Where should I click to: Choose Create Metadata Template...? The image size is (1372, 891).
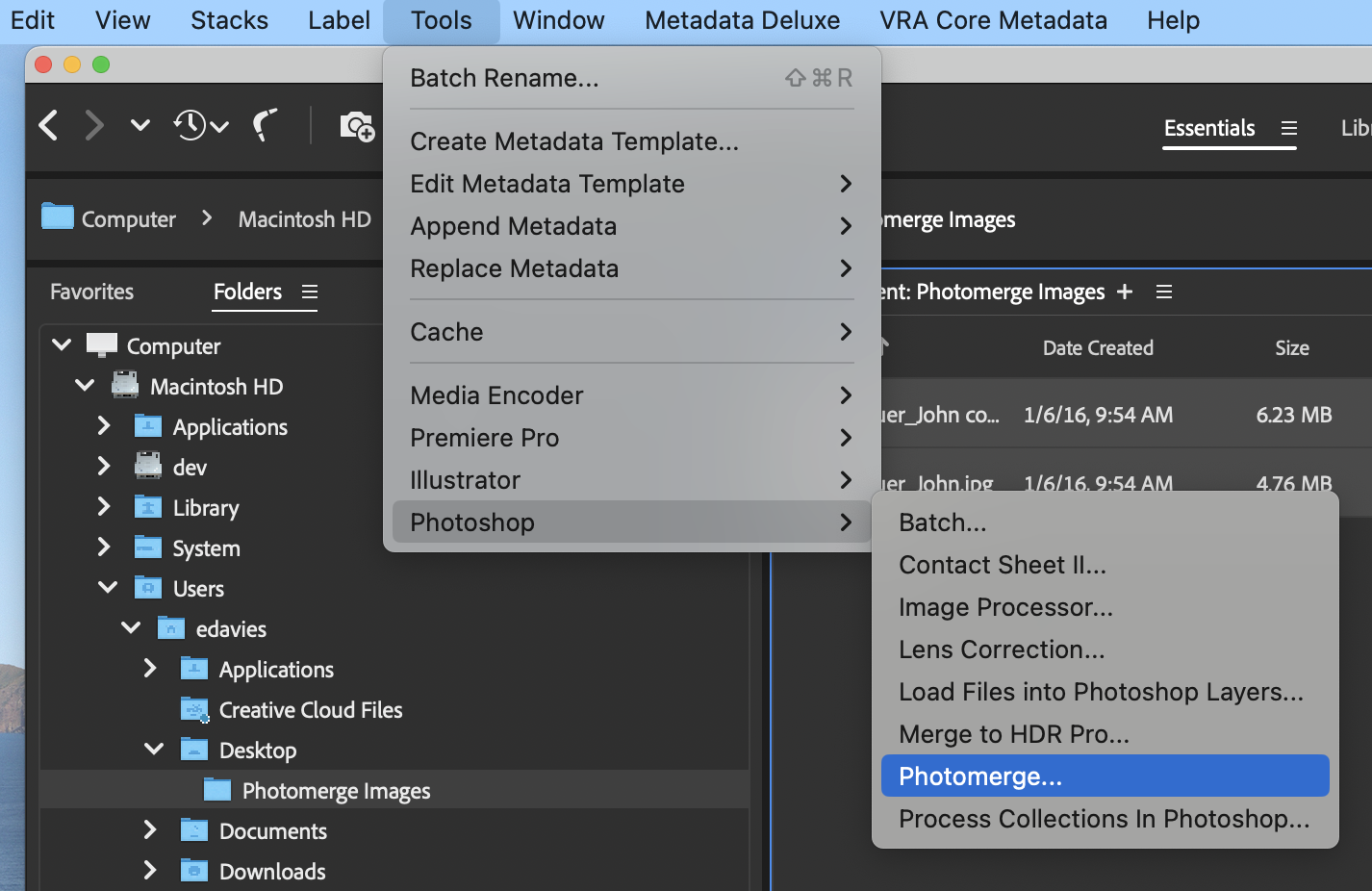(x=631, y=141)
